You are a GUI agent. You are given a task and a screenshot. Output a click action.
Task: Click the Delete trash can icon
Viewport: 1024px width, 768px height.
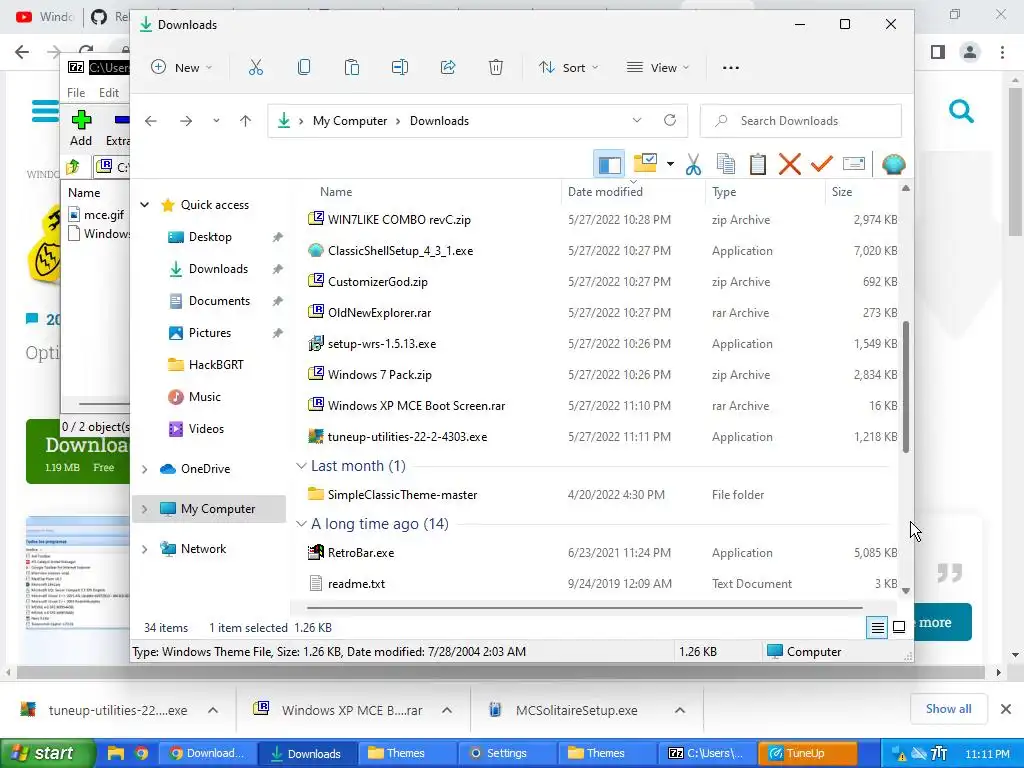pos(496,67)
